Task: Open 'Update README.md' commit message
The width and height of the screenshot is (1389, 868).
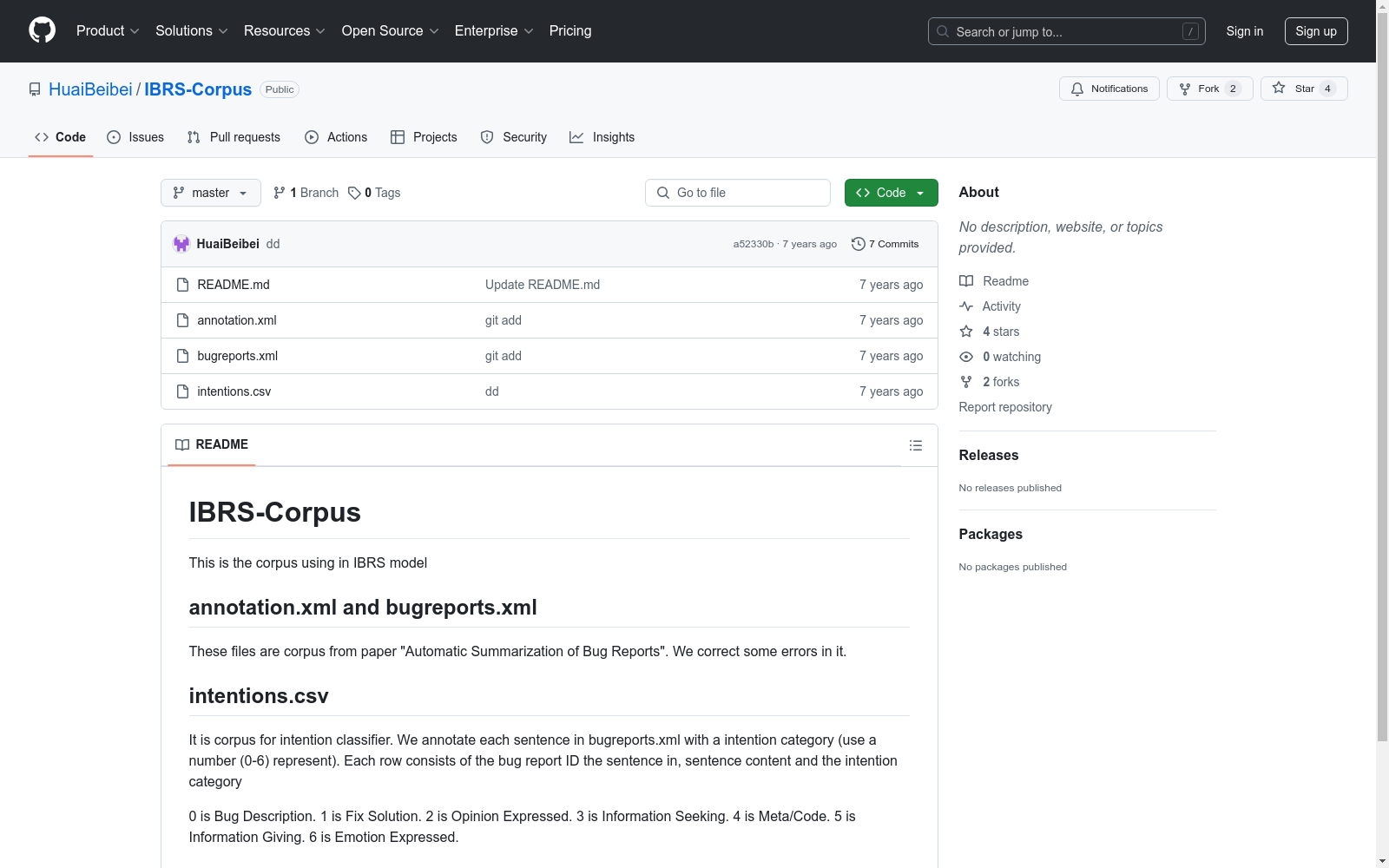Action: pyautogui.click(x=543, y=285)
